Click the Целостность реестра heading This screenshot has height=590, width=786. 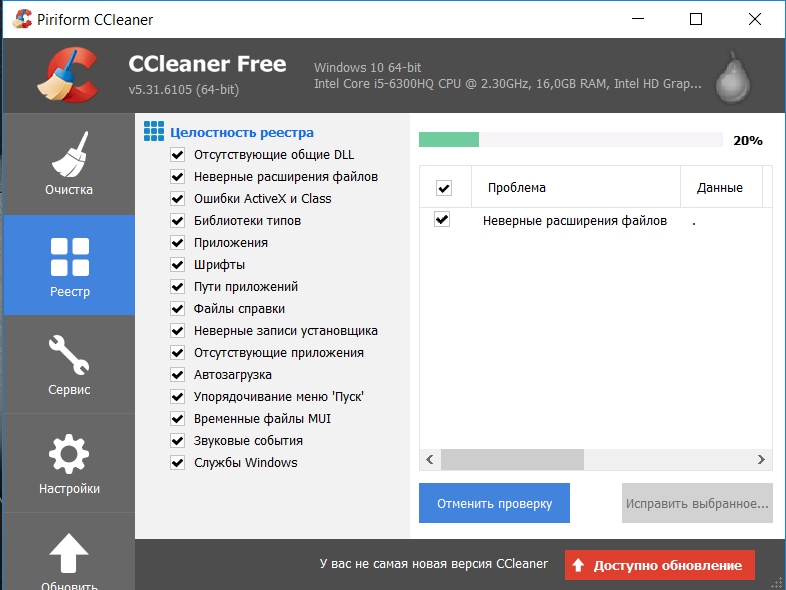(x=242, y=132)
